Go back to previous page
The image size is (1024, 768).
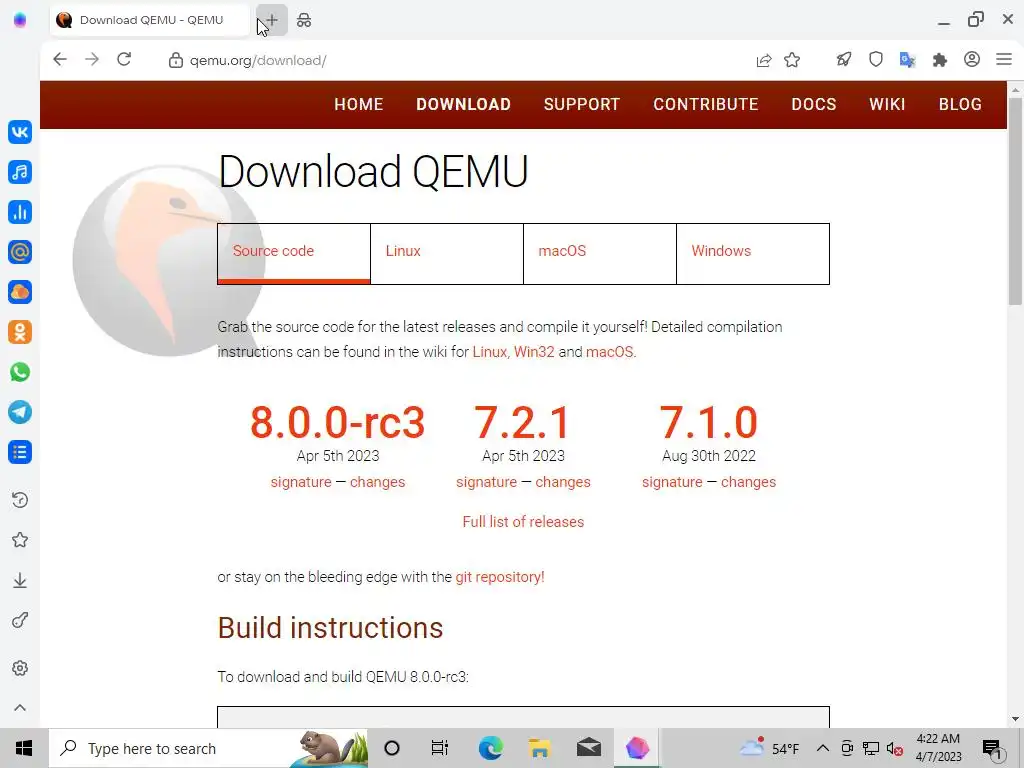60,60
